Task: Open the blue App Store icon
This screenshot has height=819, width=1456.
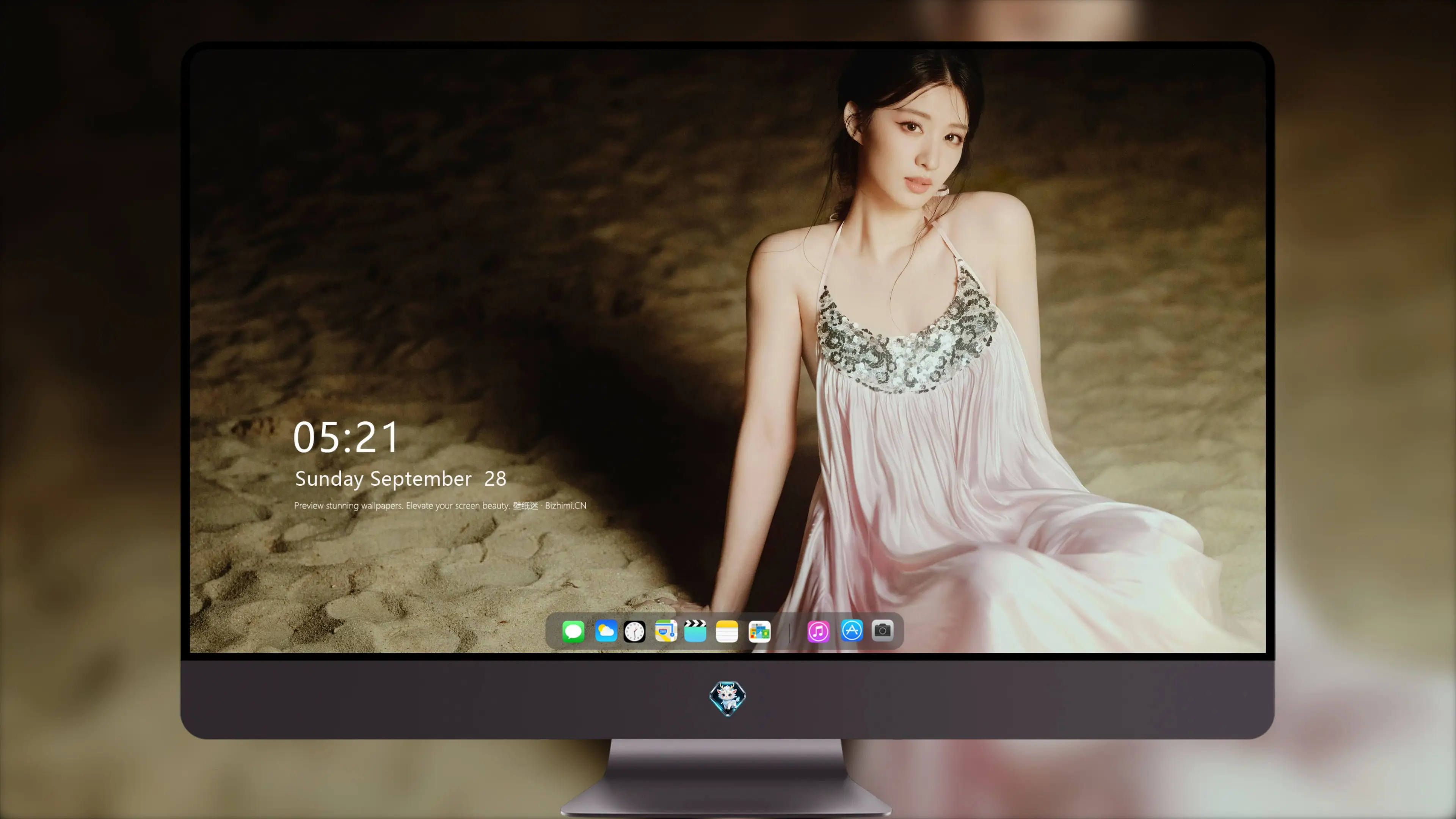Action: point(852,630)
